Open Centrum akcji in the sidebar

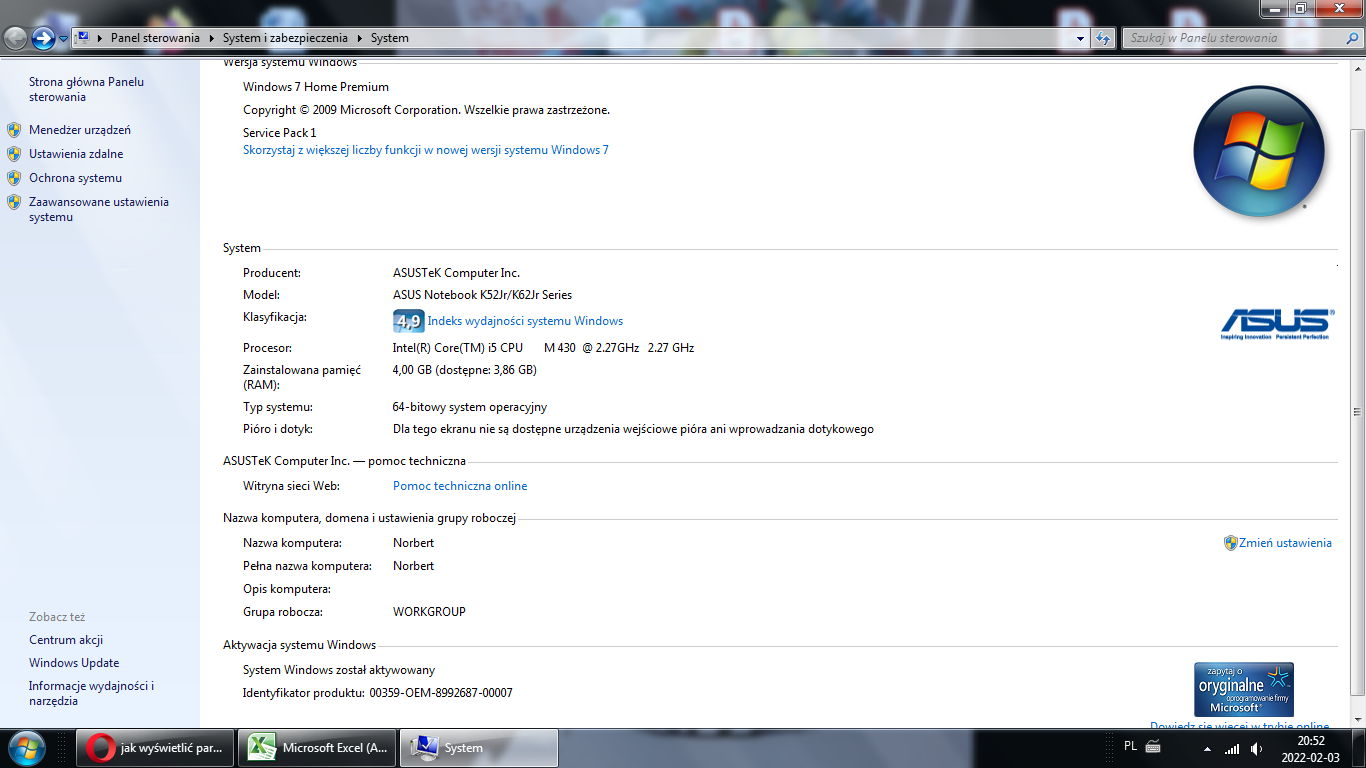click(66, 640)
